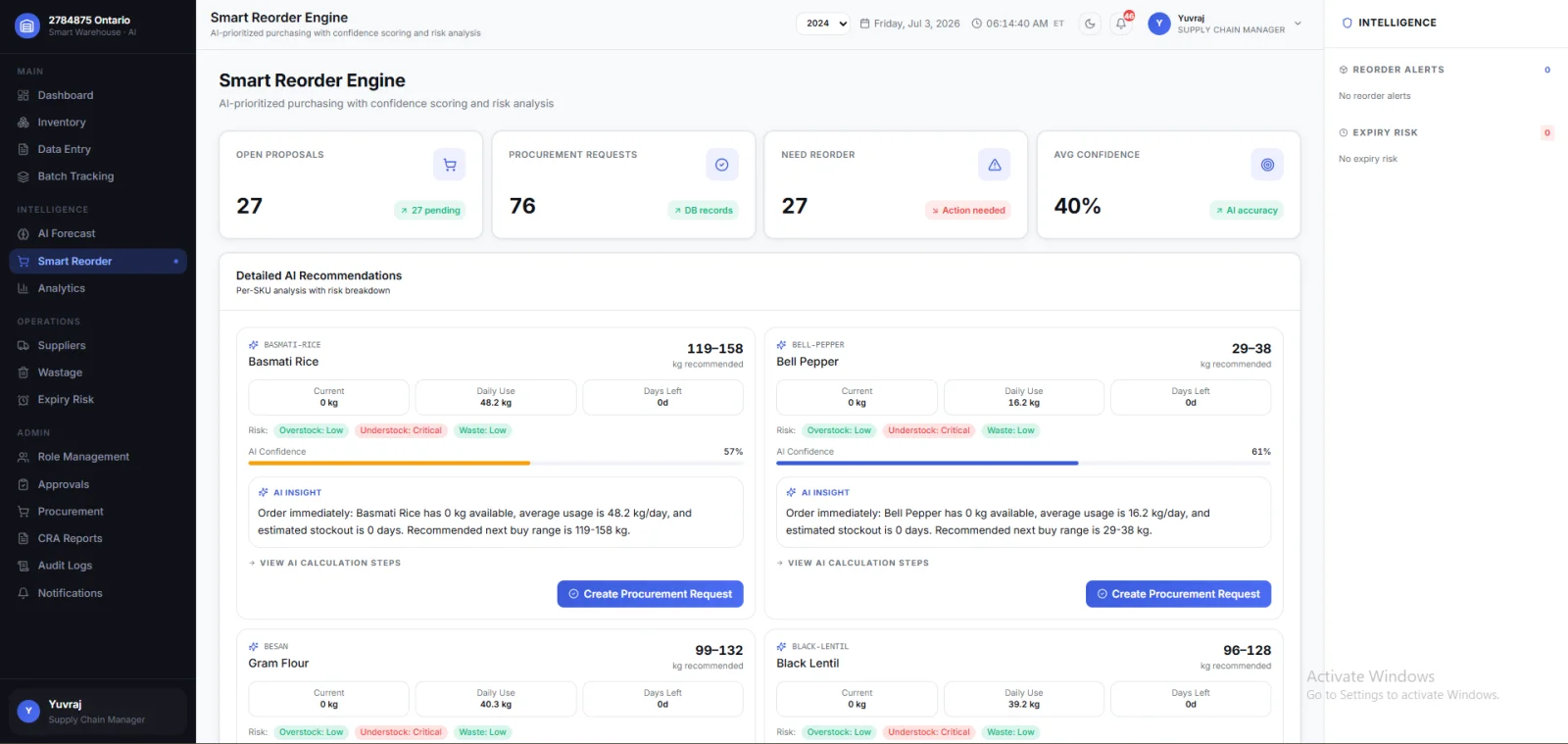Click the Analytics sidebar icon
1568x744 pixels.
click(24, 288)
